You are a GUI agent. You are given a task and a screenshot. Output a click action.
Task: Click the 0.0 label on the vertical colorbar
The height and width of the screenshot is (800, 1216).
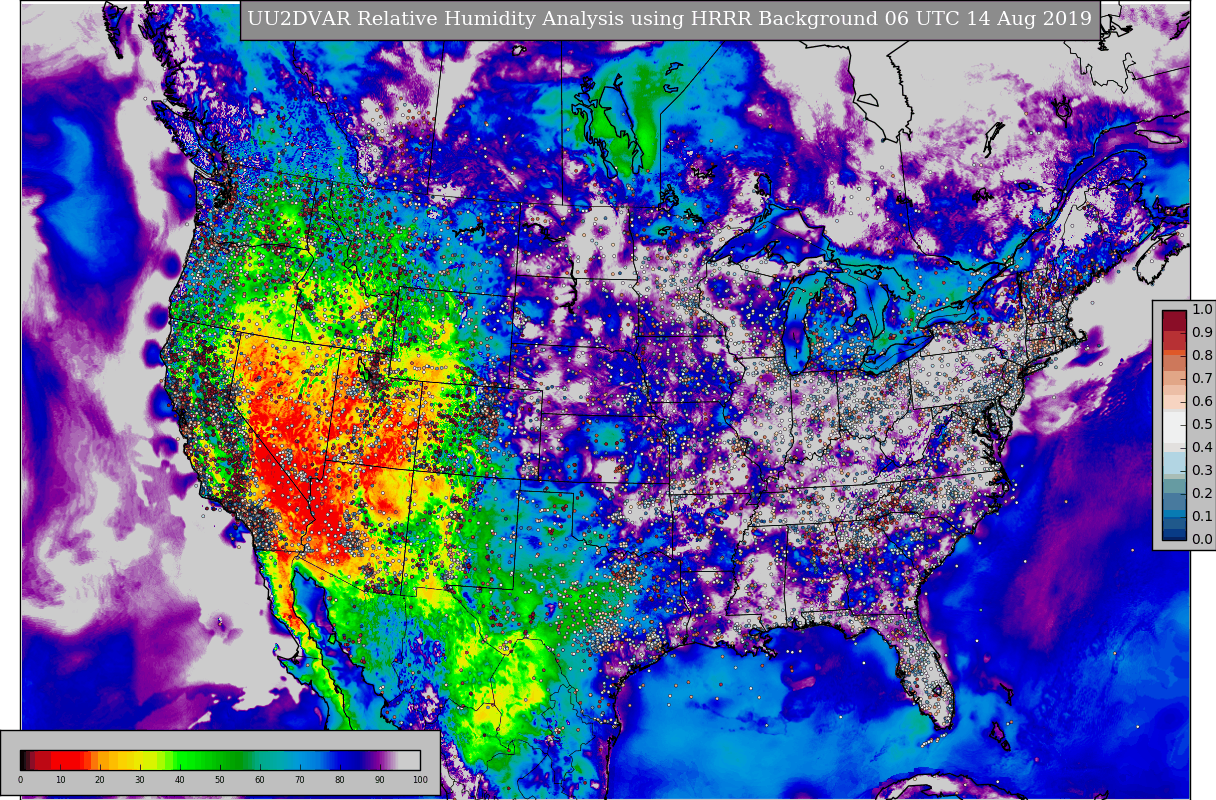click(x=1202, y=539)
